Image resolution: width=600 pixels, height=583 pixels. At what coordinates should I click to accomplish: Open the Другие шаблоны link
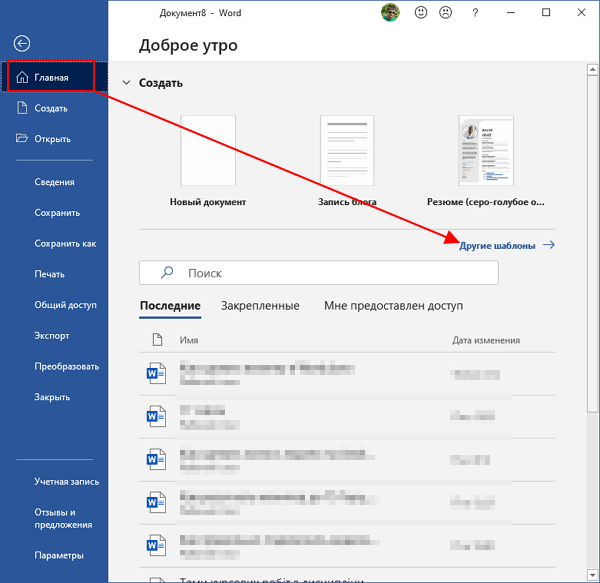click(497, 246)
